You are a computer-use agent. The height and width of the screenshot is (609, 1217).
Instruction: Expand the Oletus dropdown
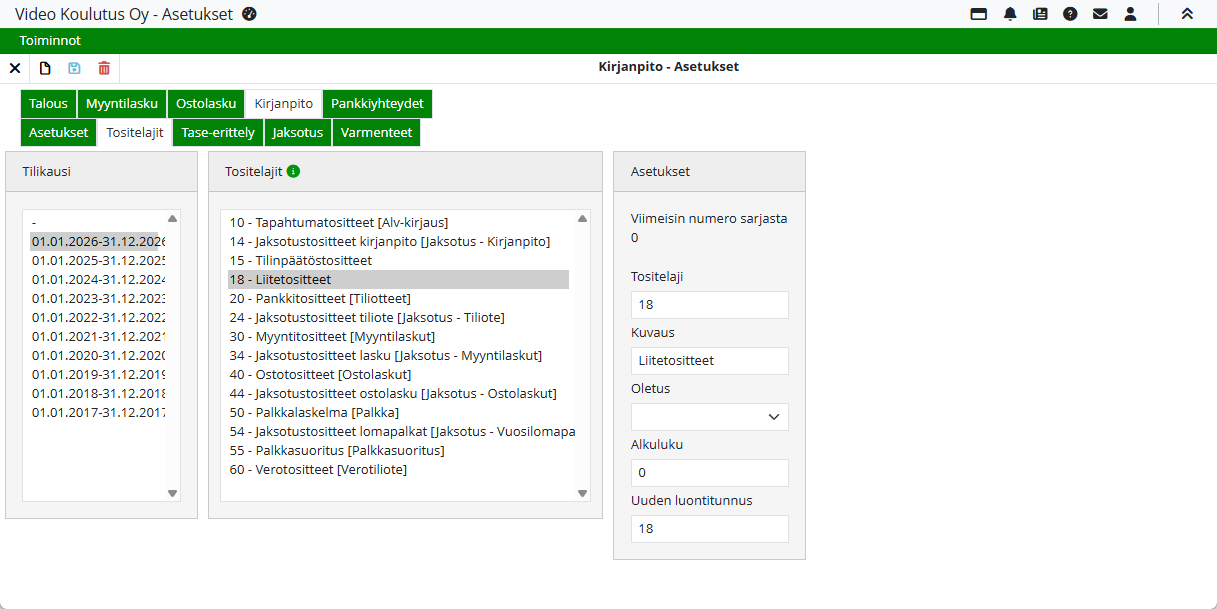coord(709,417)
